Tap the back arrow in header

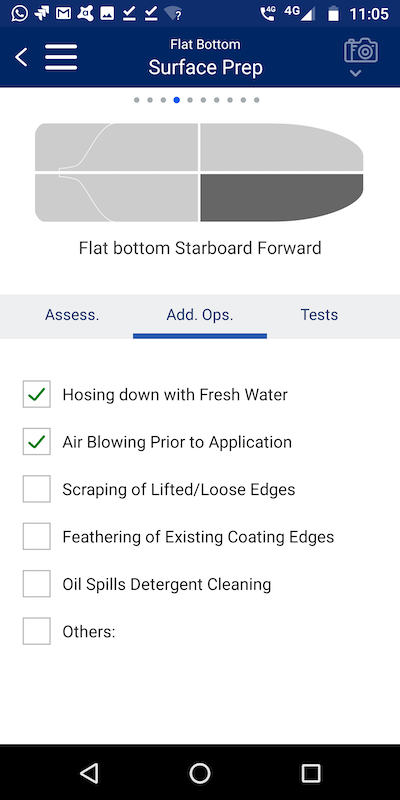click(21, 57)
